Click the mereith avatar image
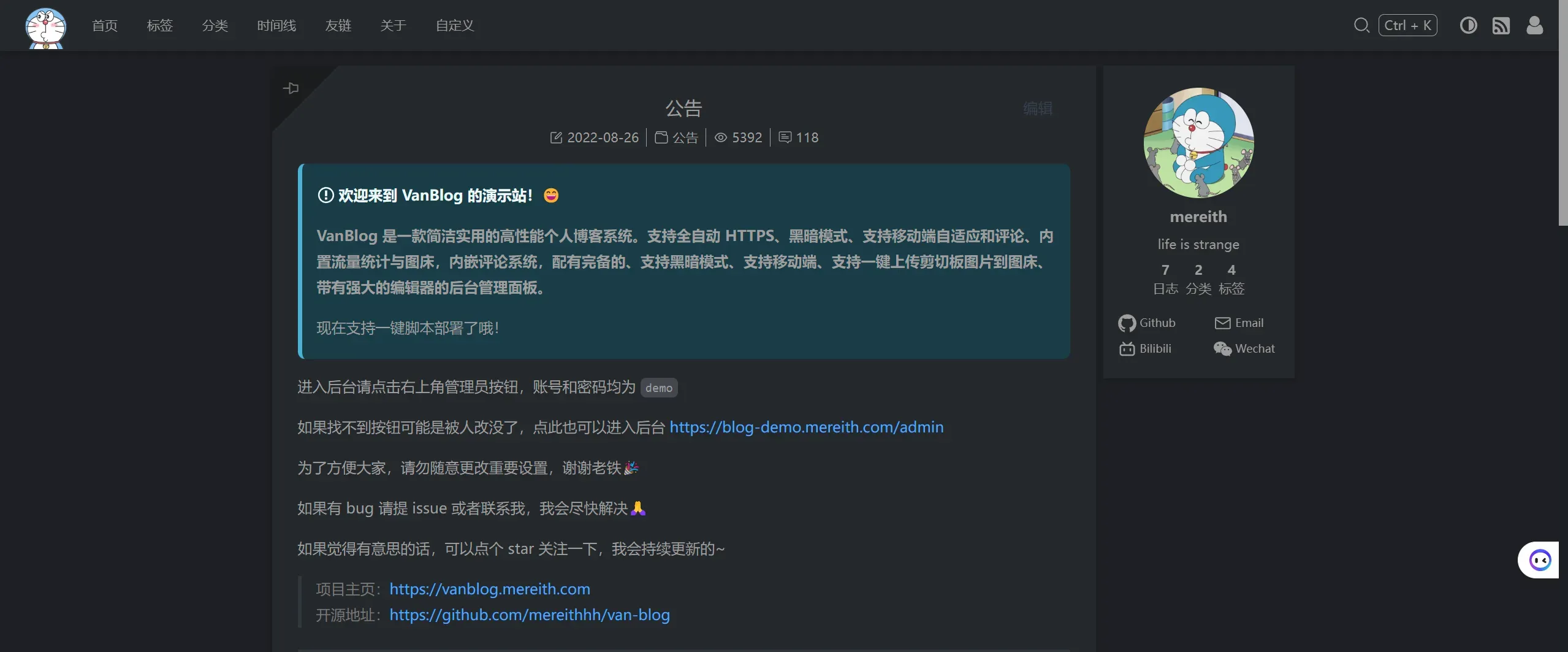Viewport: 1568px width, 652px height. pyautogui.click(x=1198, y=143)
